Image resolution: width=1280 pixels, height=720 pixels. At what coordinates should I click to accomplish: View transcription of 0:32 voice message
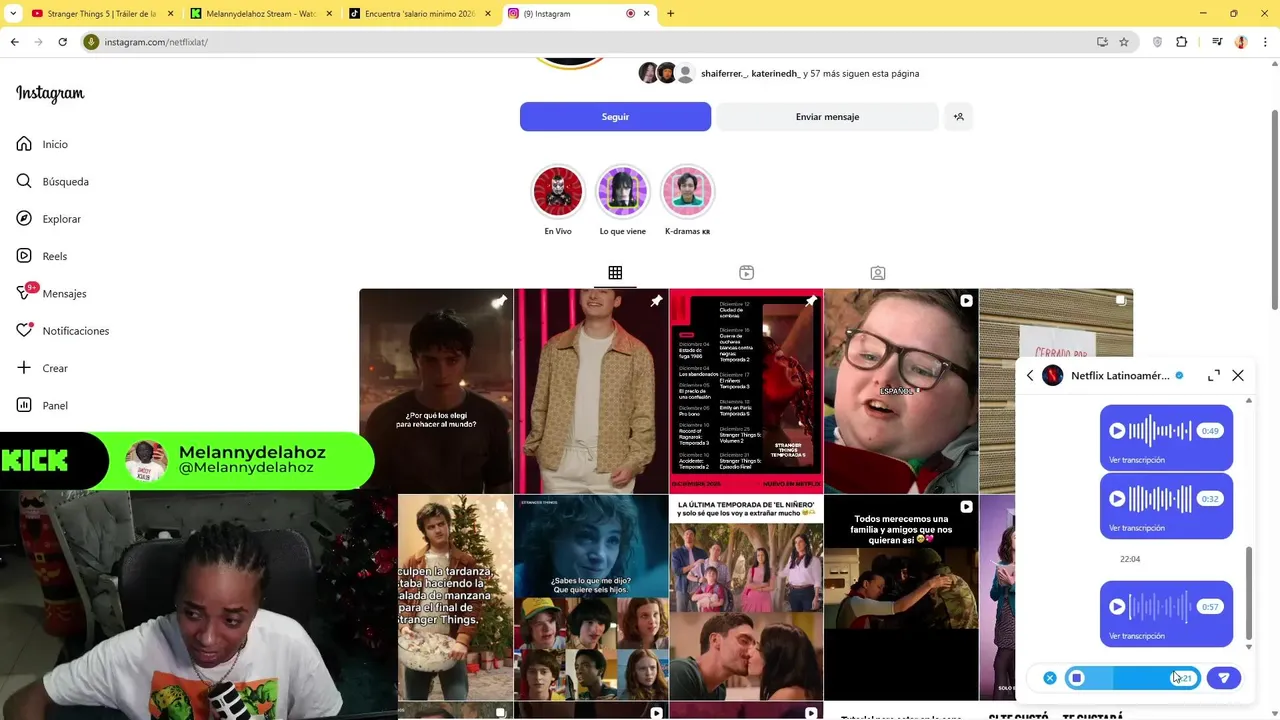point(1137,528)
